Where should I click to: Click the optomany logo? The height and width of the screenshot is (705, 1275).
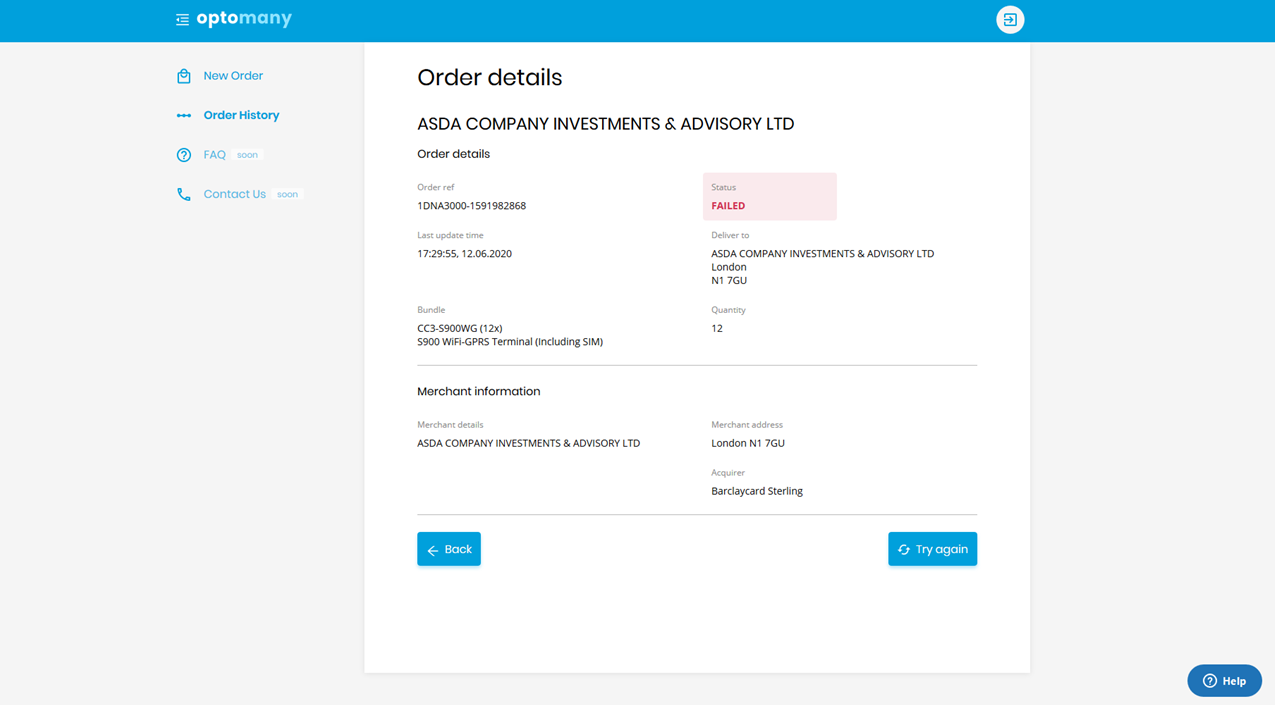pyautogui.click(x=244, y=19)
